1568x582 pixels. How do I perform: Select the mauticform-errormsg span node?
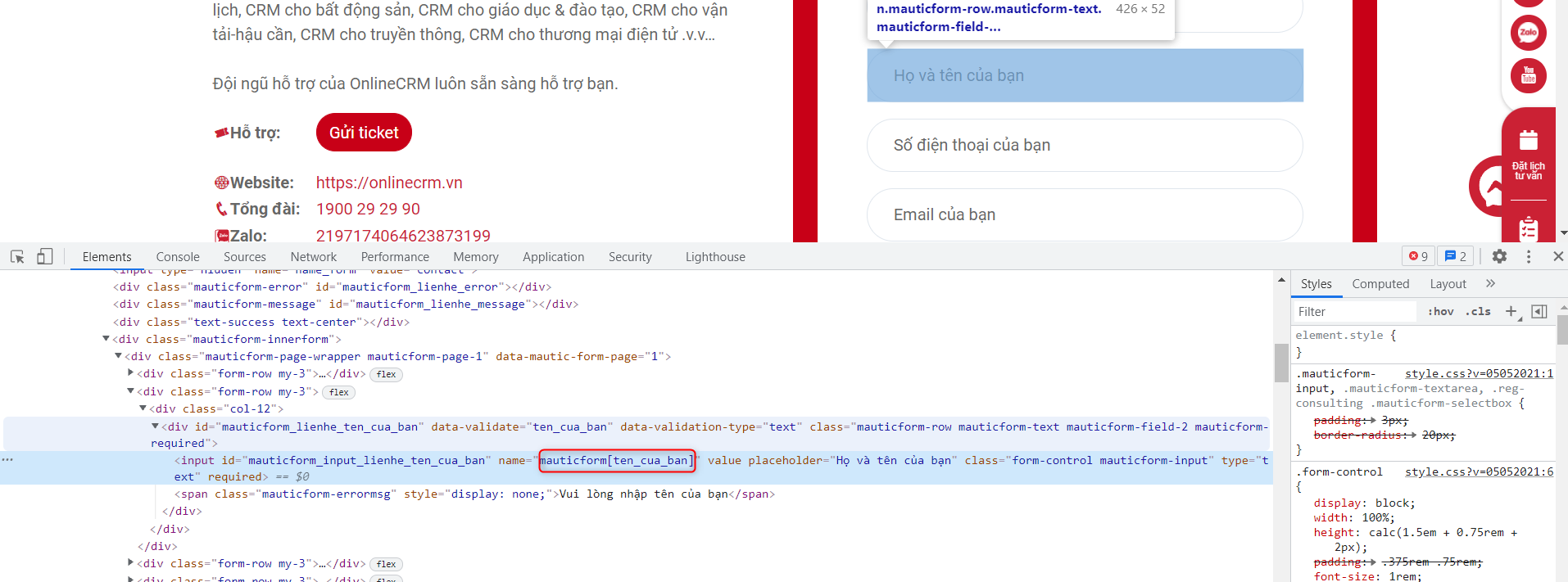coord(474,494)
